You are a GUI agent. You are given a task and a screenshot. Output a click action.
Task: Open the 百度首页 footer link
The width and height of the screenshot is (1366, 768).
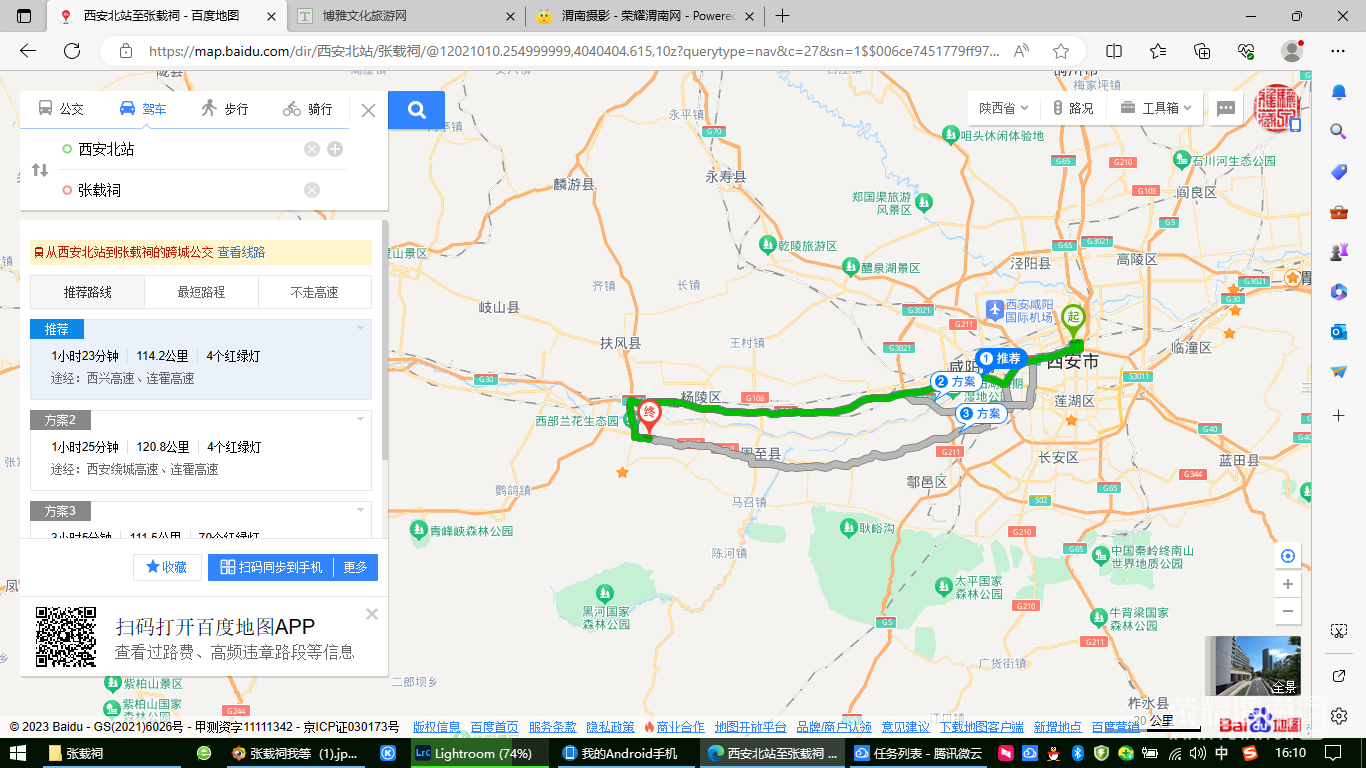tap(495, 727)
